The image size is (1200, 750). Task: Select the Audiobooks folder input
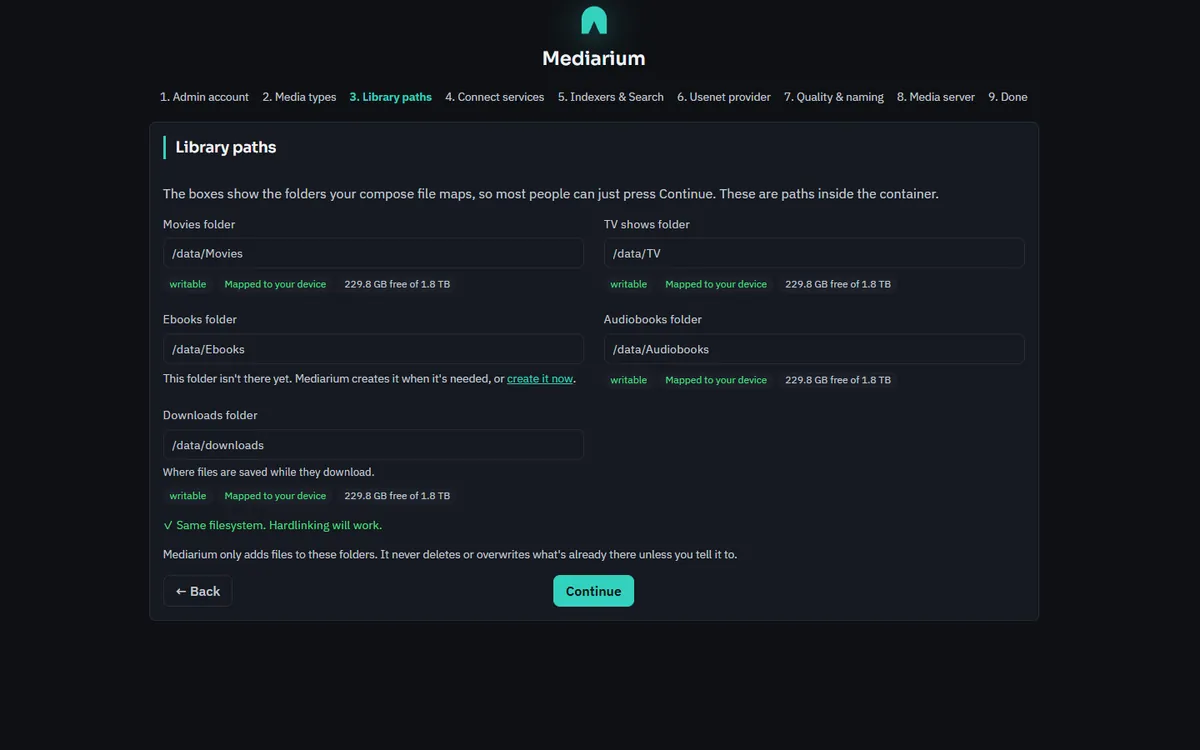(x=814, y=349)
